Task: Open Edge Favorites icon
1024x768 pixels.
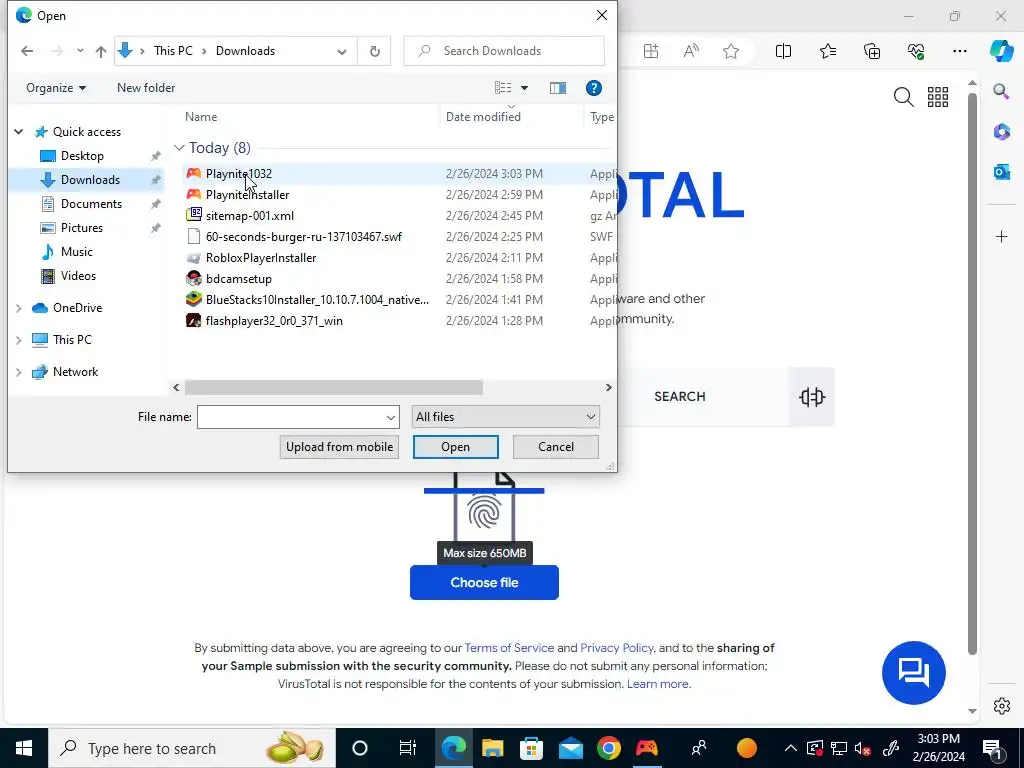Action: [x=827, y=51]
